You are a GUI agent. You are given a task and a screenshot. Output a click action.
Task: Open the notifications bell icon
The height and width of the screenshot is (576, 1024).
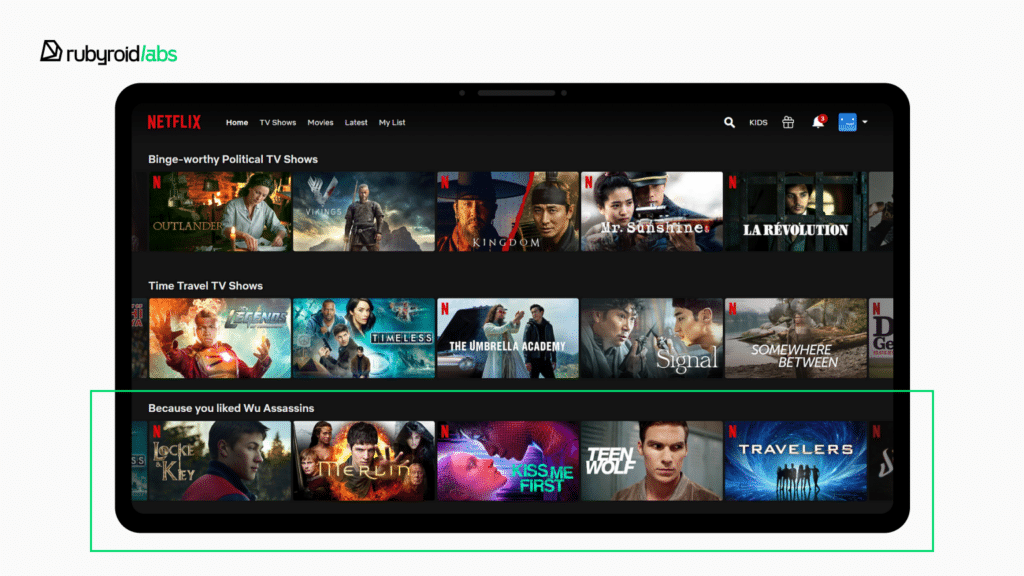point(817,122)
